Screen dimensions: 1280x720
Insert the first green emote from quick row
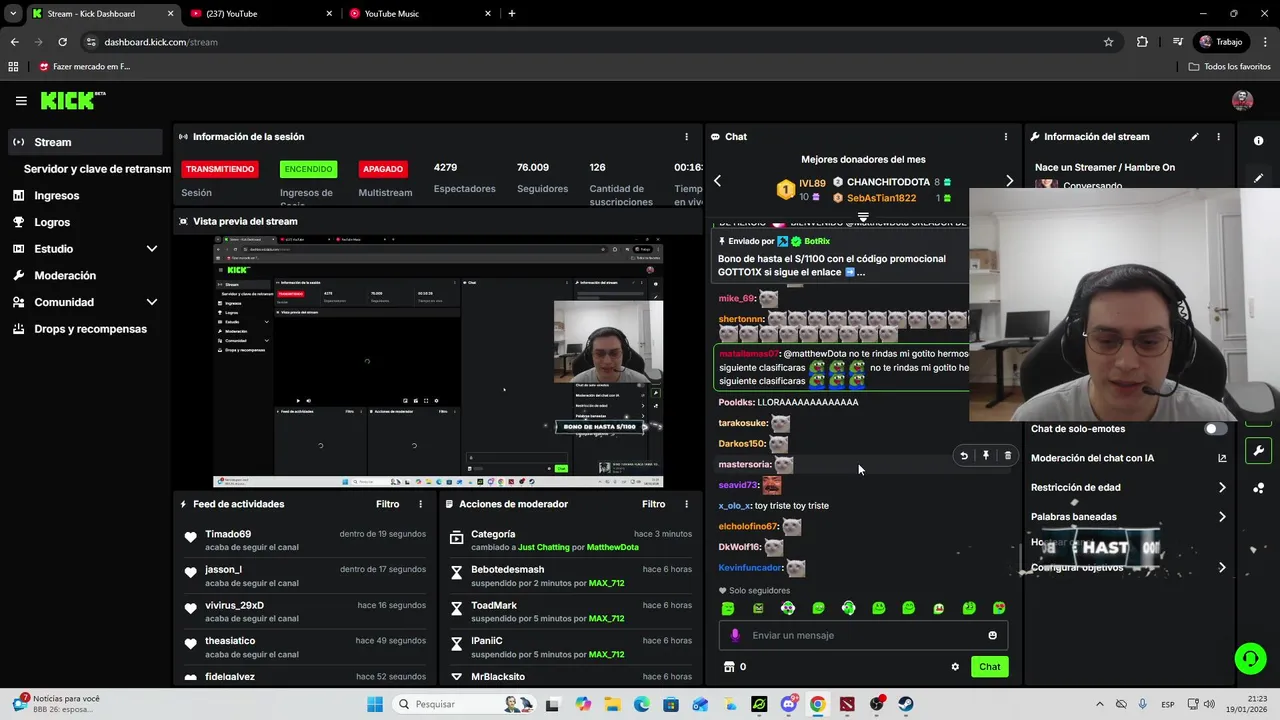[x=728, y=608]
